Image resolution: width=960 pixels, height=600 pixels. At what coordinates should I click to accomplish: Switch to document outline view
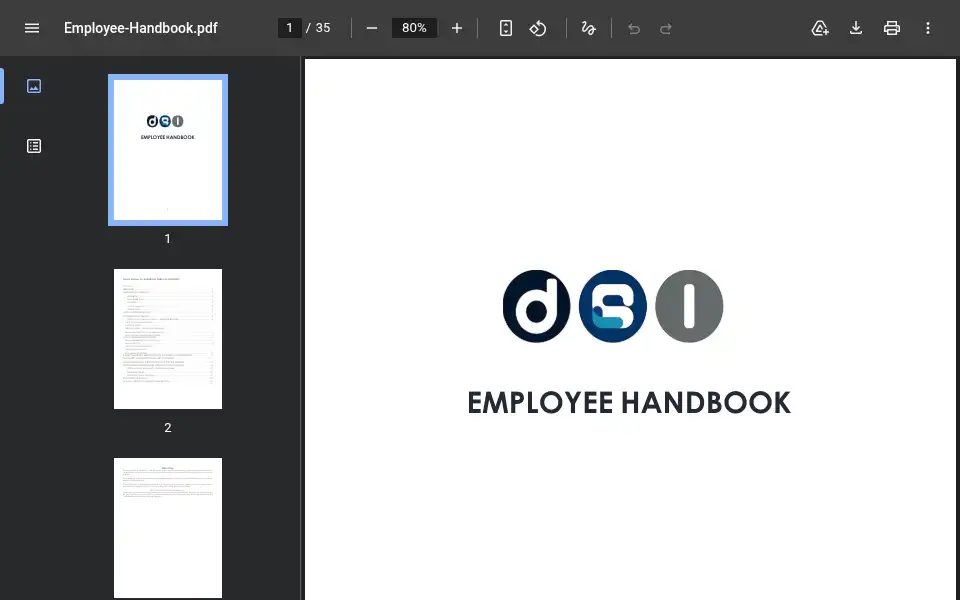(34, 146)
